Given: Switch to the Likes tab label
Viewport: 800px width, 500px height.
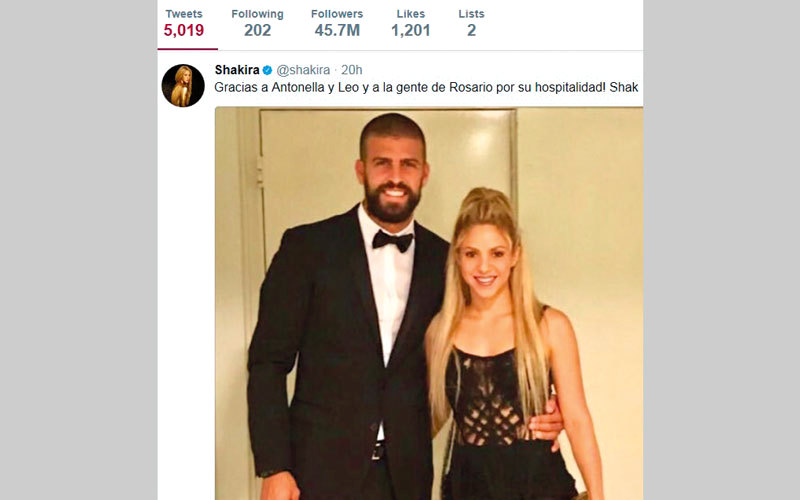Looking at the screenshot, I should point(409,14).
